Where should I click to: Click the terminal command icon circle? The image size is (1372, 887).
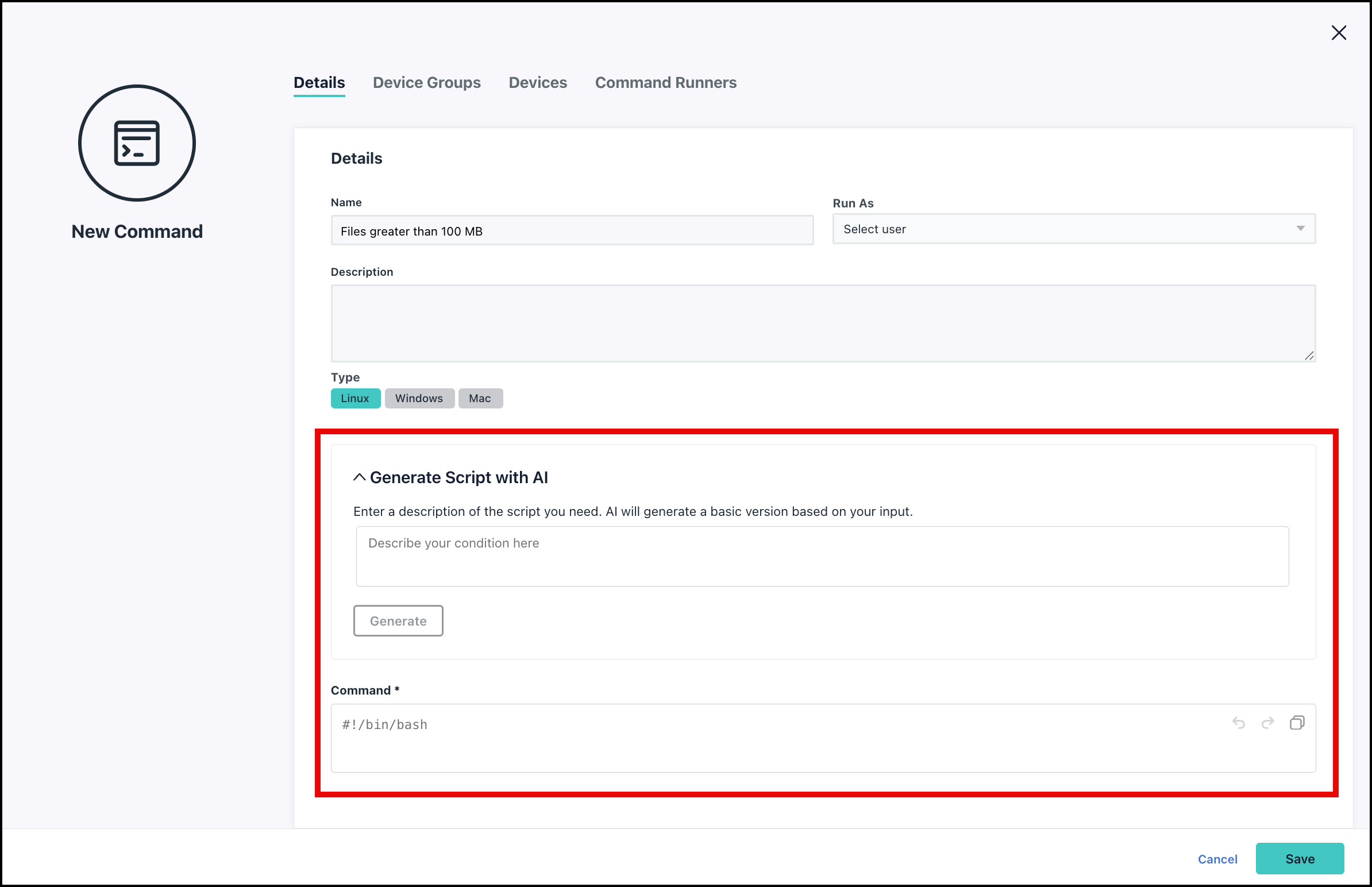click(137, 143)
